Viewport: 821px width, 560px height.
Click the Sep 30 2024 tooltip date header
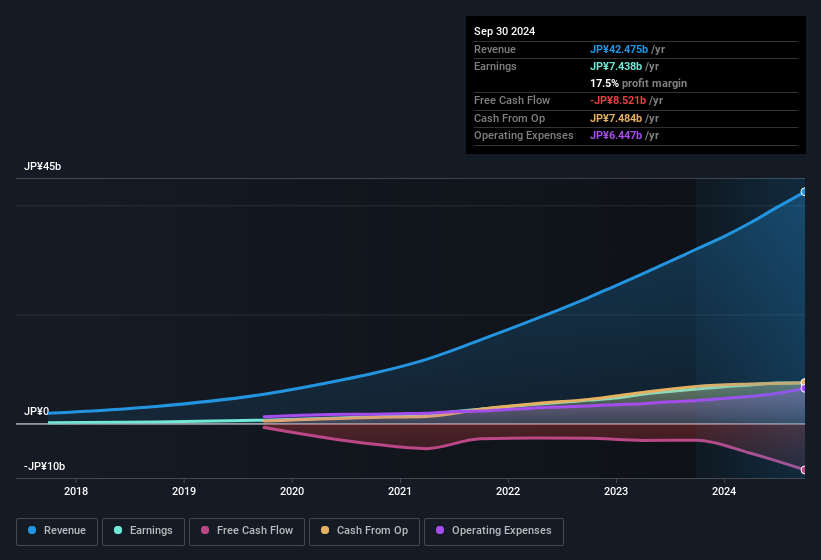point(505,31)
